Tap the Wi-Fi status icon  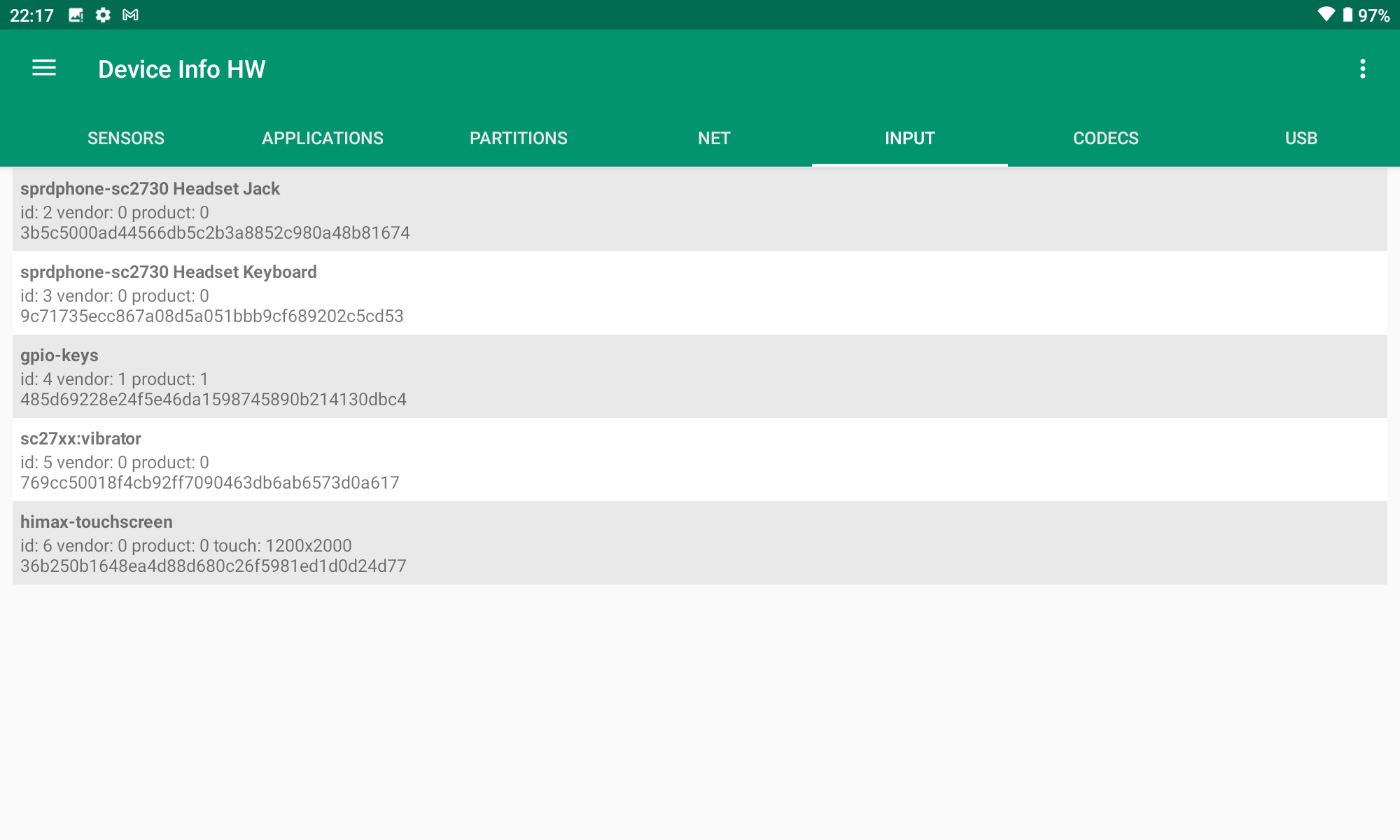coord(1325,15)
